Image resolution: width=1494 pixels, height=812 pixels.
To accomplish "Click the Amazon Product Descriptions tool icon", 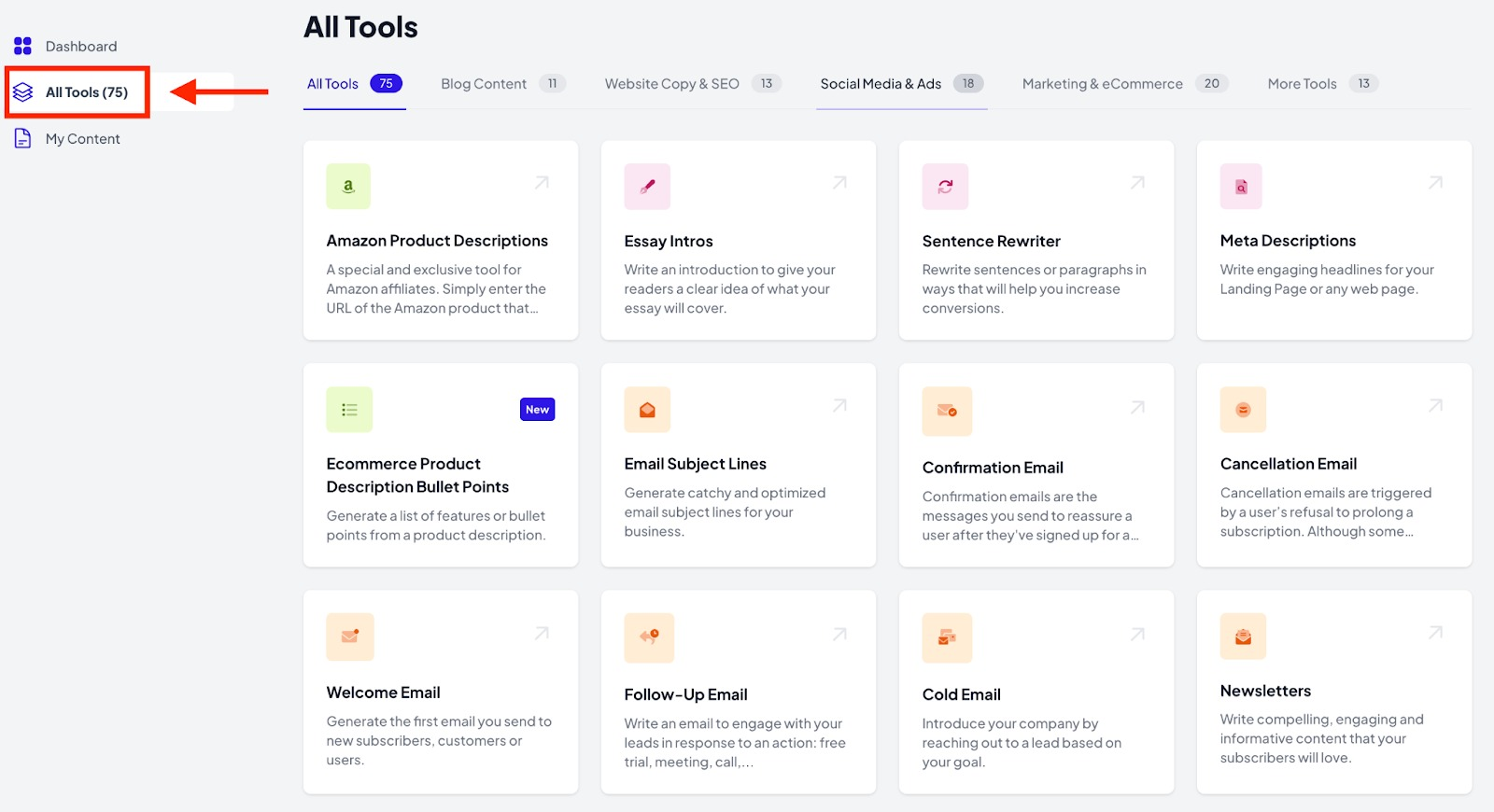I will [x=348, y=187].
